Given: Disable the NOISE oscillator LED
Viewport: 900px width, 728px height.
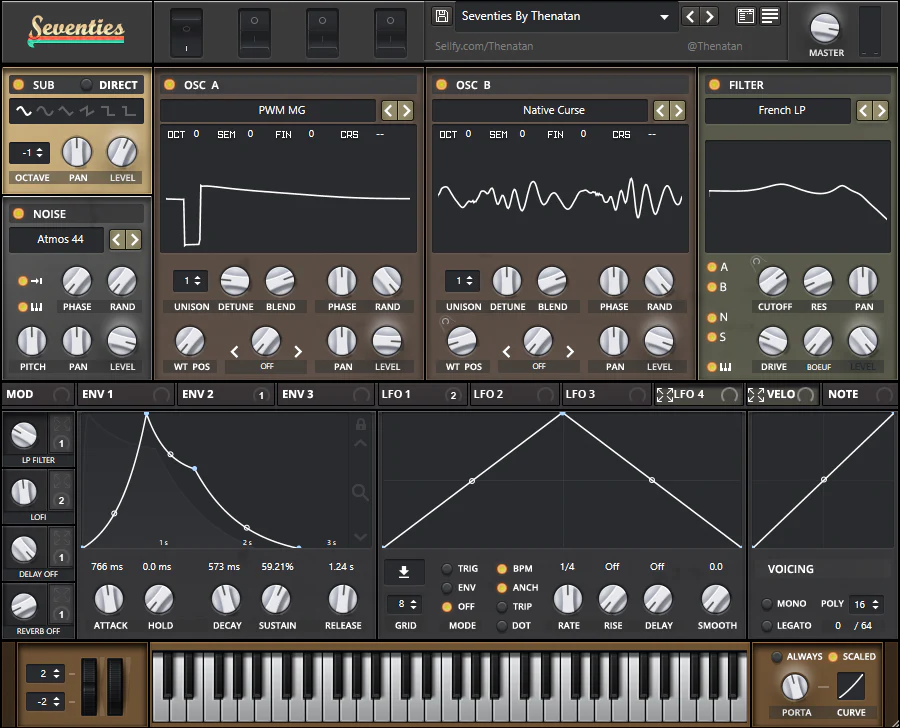Looking at the screenshot, I should [x=19, y=213].
